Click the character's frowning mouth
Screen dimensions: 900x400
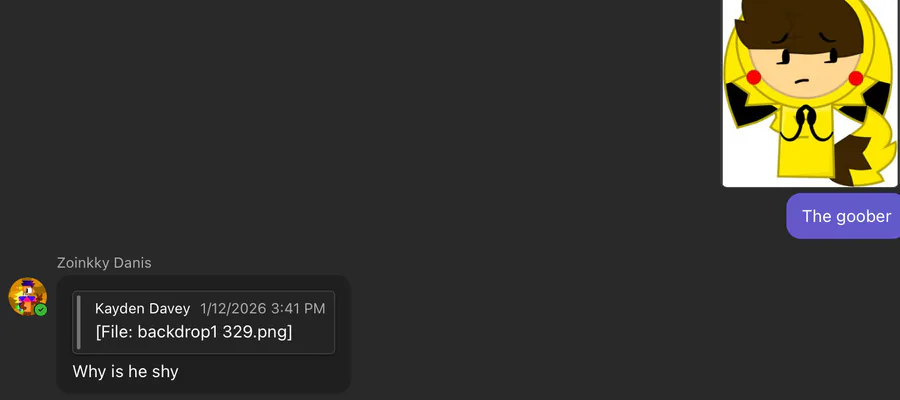(x=802, y=80)
